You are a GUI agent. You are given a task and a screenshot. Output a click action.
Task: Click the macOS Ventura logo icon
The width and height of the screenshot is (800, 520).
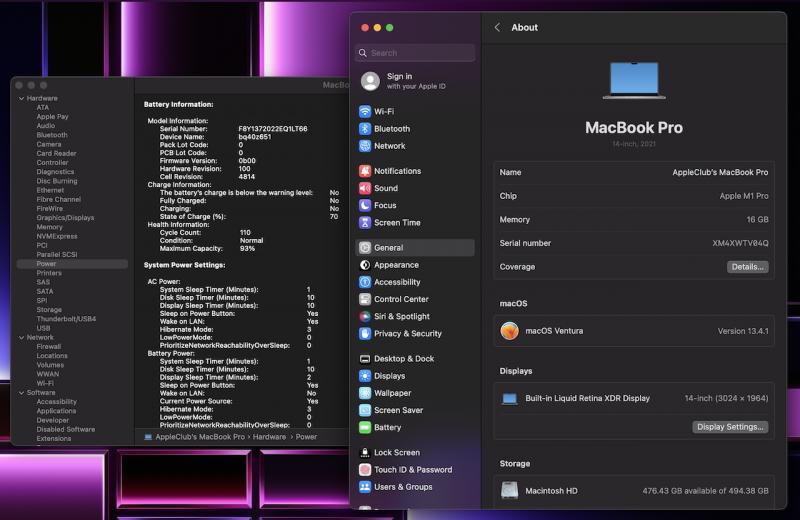tap(509, 331)
